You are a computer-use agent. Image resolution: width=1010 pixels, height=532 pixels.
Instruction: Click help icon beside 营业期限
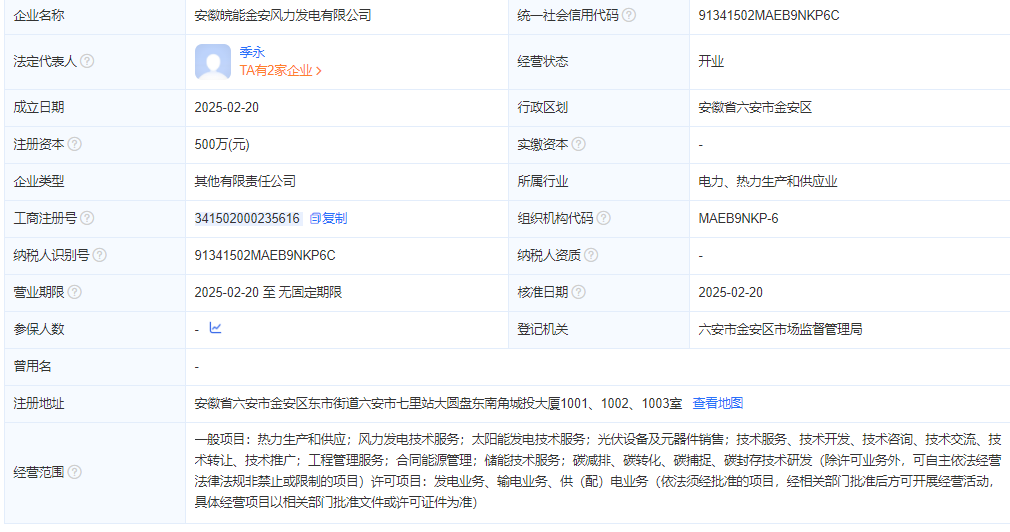pos(74,292)
